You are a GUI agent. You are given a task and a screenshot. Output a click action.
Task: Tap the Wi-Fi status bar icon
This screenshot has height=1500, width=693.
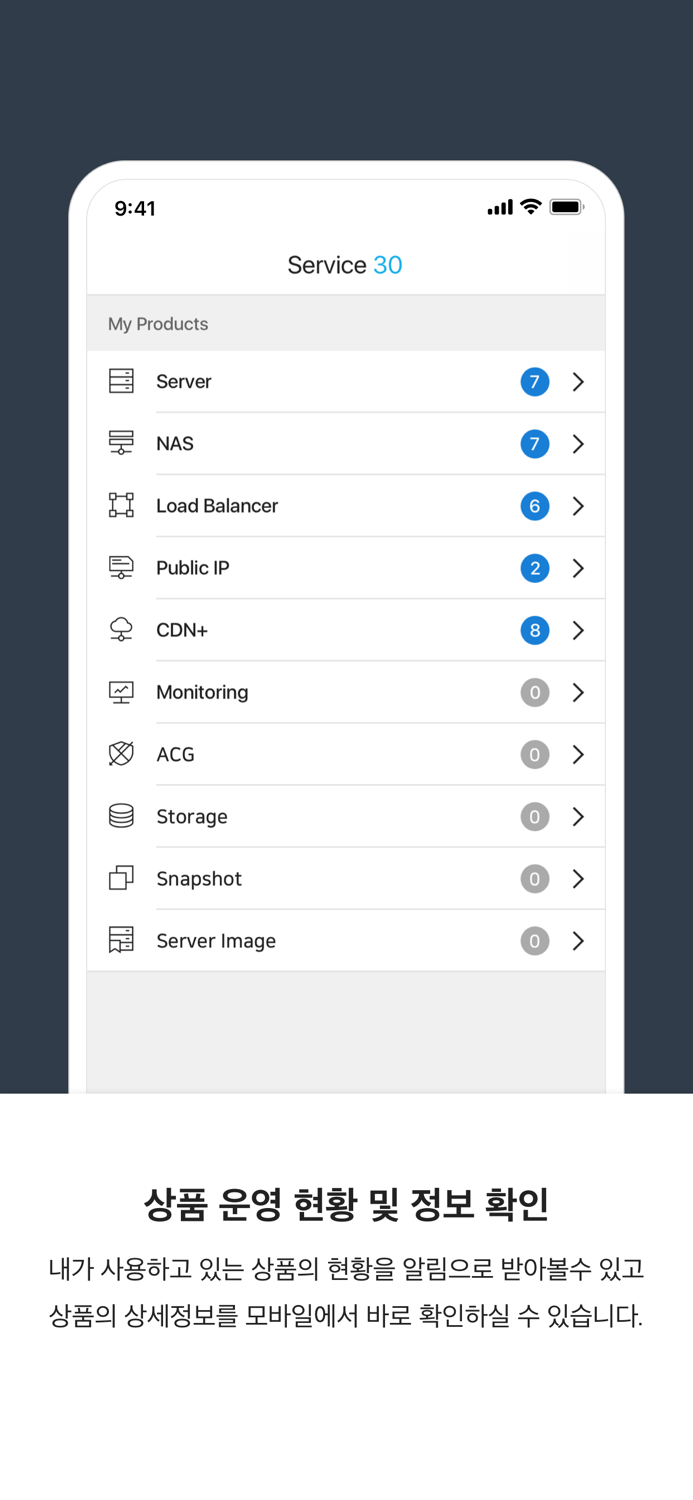[531, 207]
